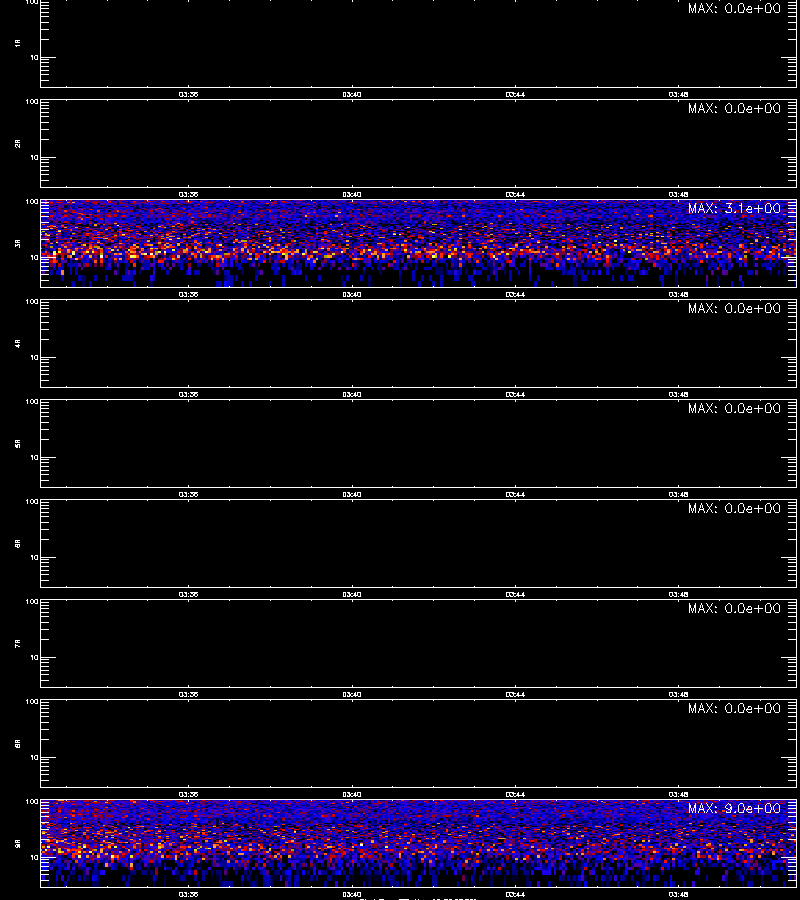
Task: Click the "MAX: 3.1e+00" value label
Action: click(x=734, y=208)
